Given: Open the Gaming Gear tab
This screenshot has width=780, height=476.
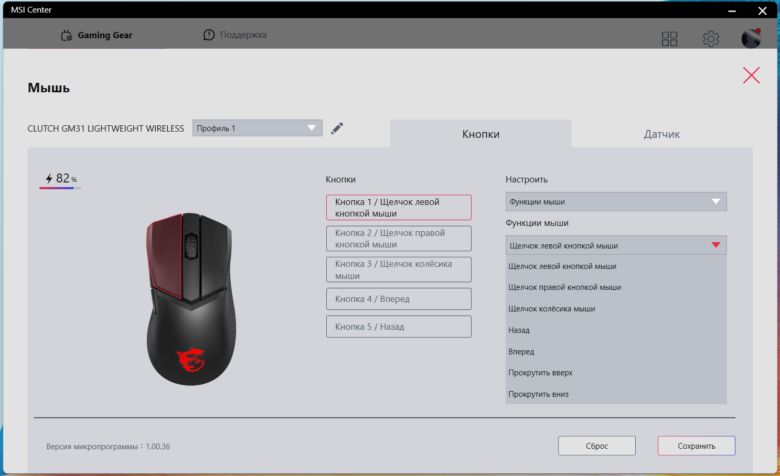Looking at the screenshot, I should coord(97,35).
